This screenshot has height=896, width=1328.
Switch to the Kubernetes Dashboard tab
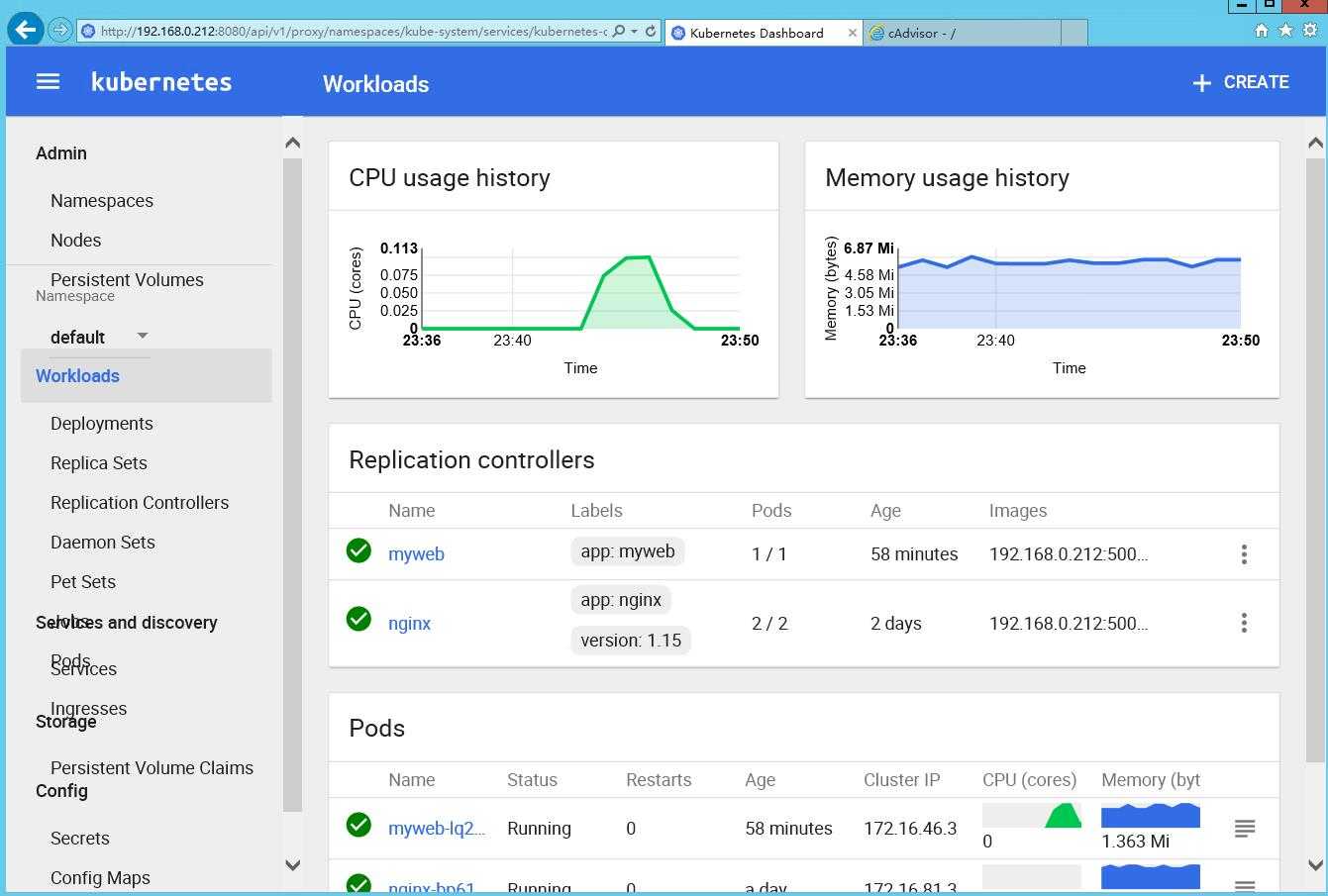[764, 33]
